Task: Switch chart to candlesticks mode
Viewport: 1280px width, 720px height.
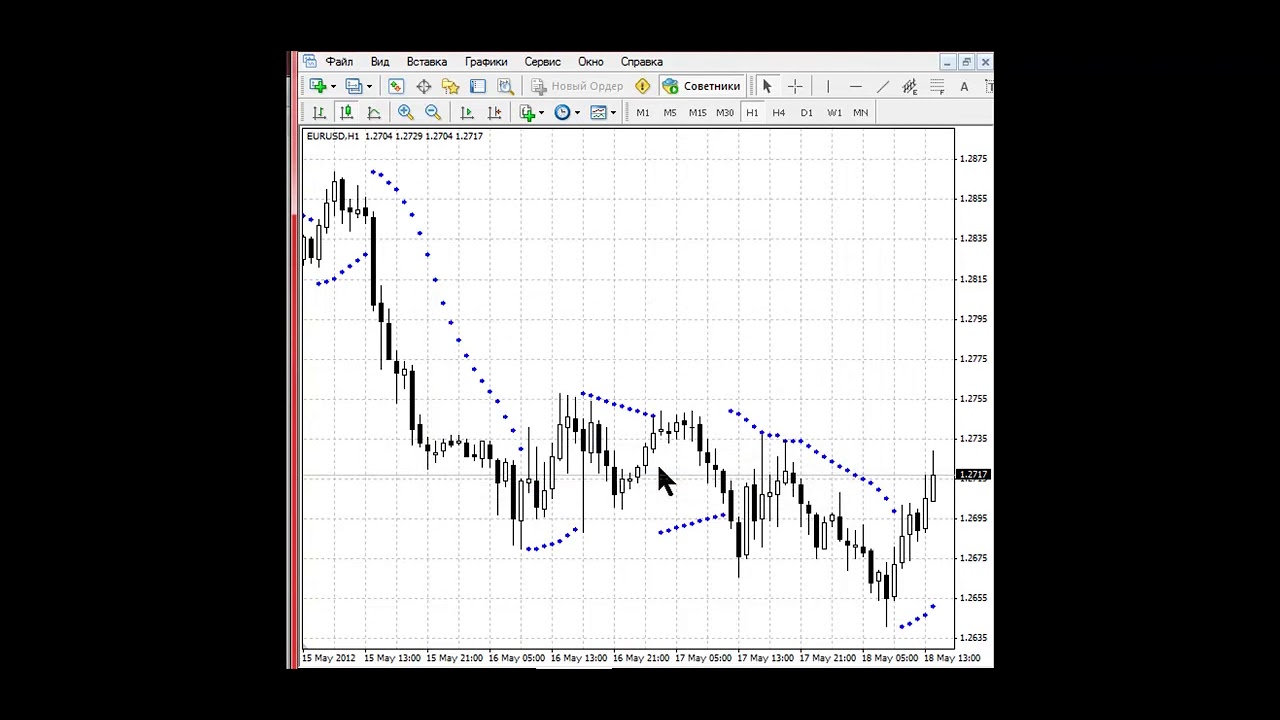Action: coord(346,113)
